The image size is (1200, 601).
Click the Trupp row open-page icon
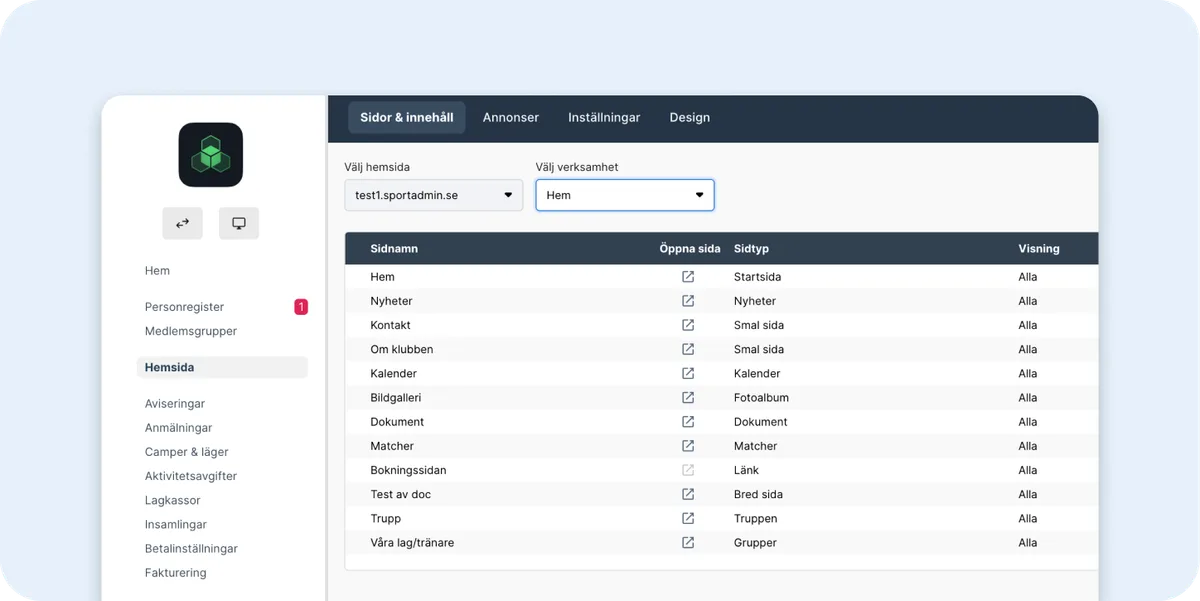[688, 518]
